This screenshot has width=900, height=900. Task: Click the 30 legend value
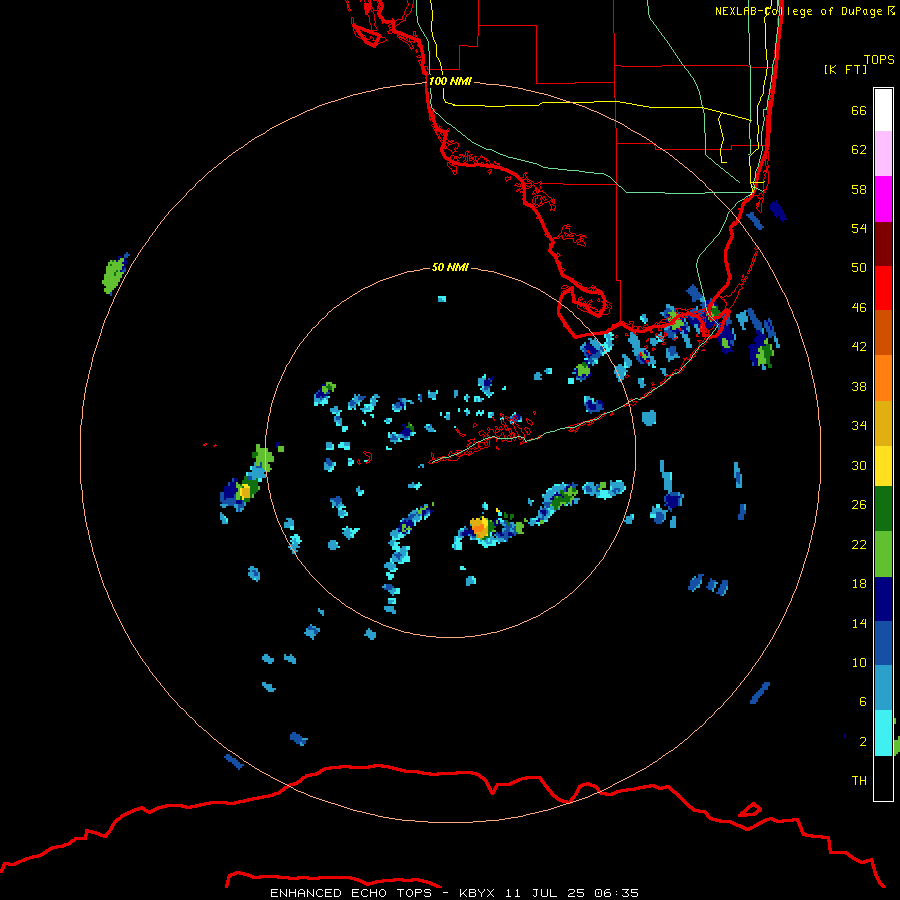[859, 465]
